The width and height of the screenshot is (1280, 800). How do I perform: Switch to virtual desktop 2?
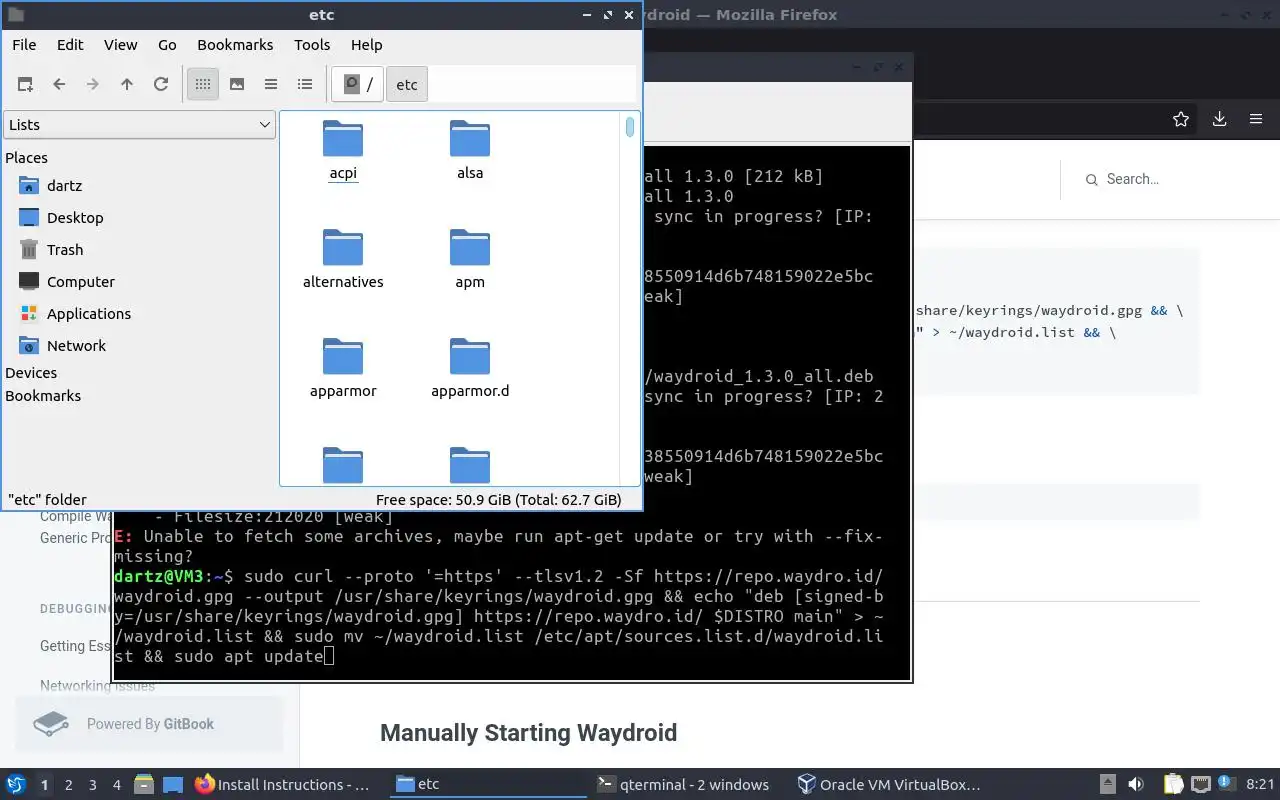(x=69, y=785)
